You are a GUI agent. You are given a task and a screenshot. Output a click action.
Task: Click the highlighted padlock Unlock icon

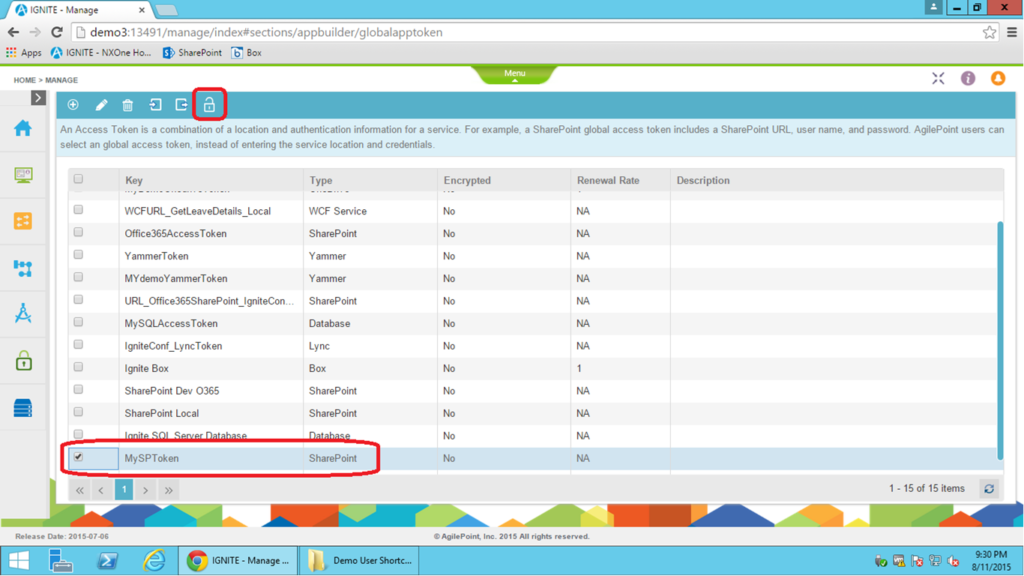208,104
